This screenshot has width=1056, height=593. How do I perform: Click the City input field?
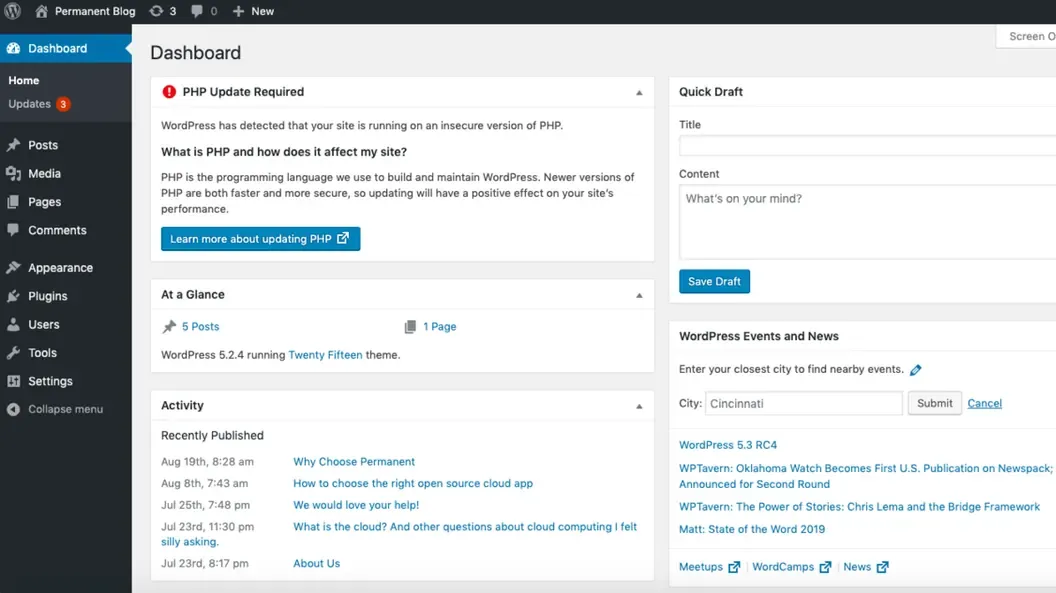click(803, 403)
